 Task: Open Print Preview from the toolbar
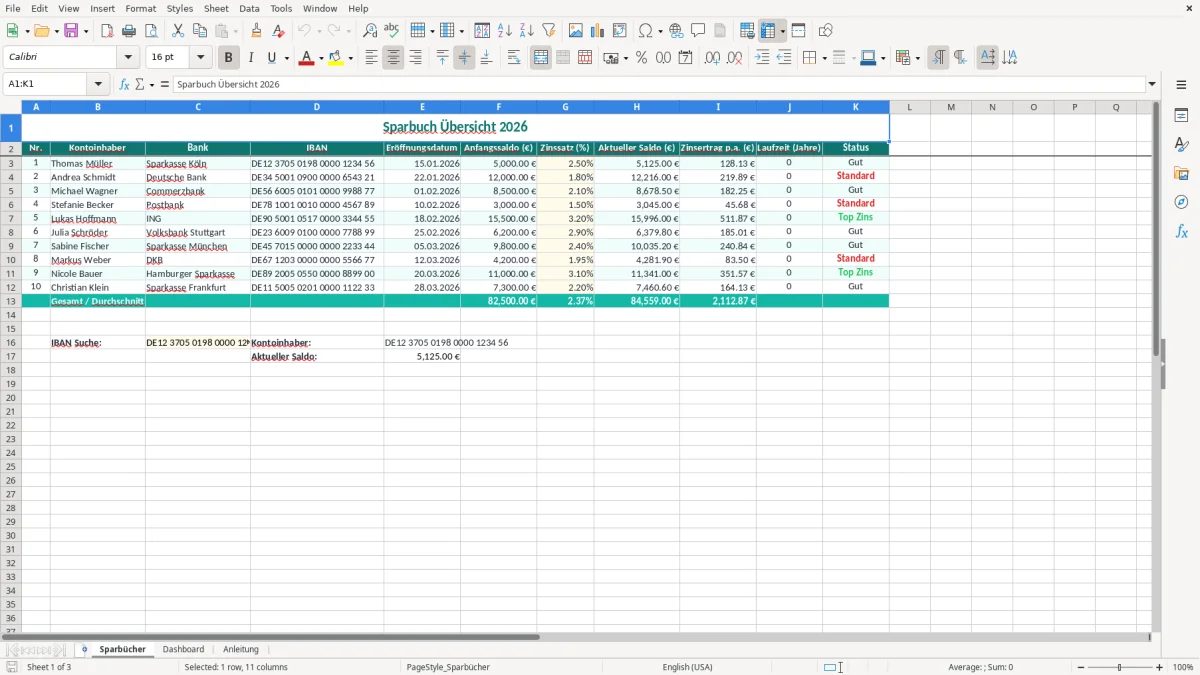tap(151, 31)
